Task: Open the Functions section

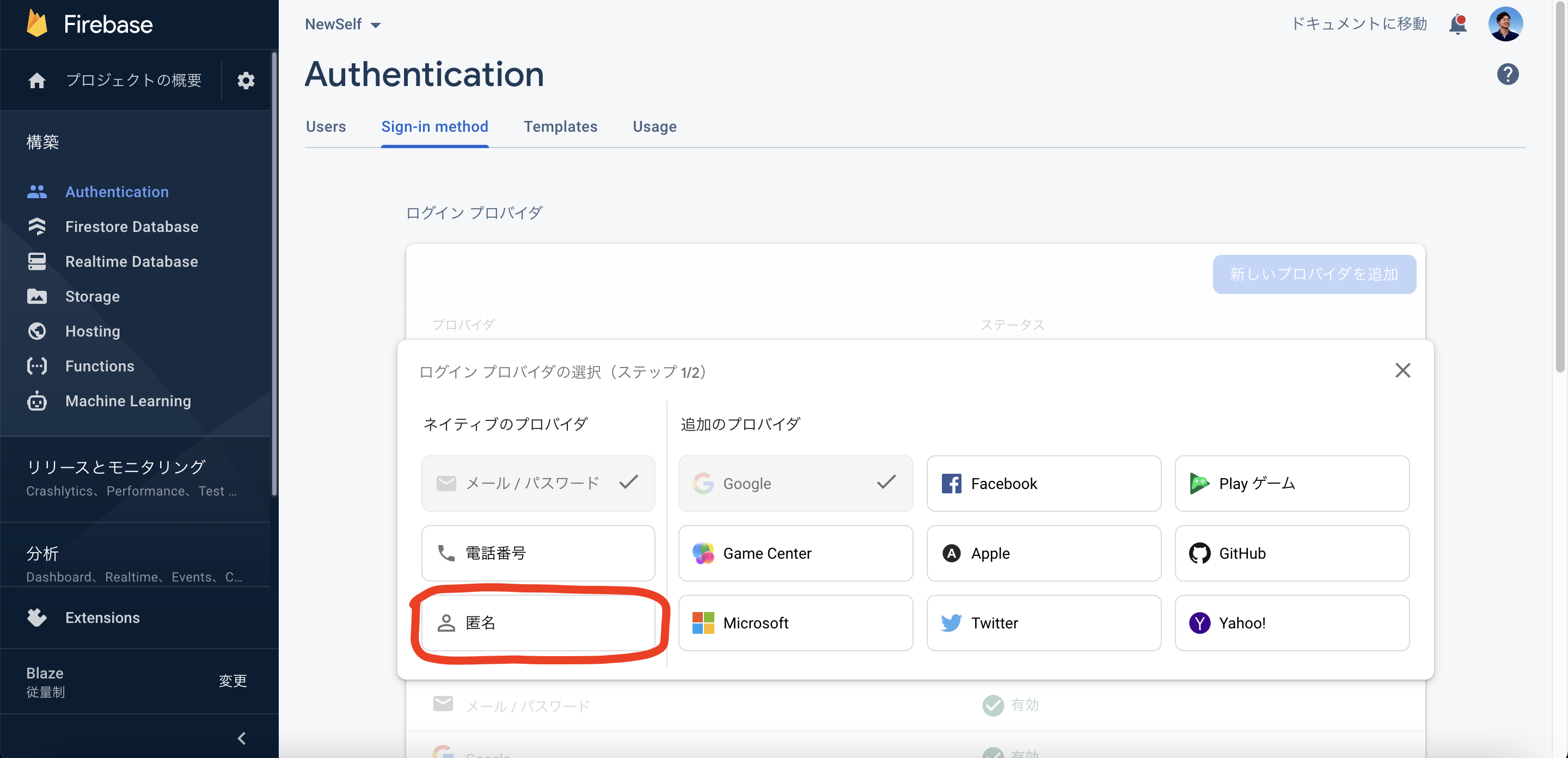Action: (99, 365)
